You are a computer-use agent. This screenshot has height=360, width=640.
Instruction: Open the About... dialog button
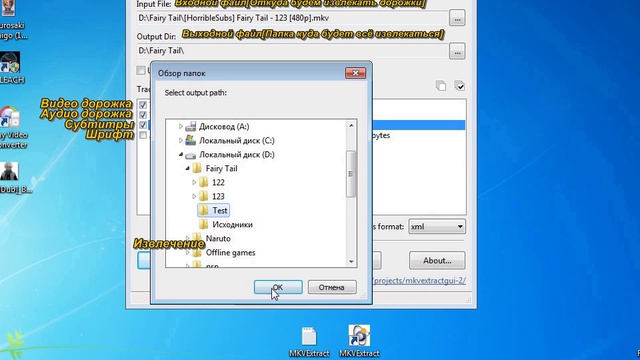click(x=437, y=260)
